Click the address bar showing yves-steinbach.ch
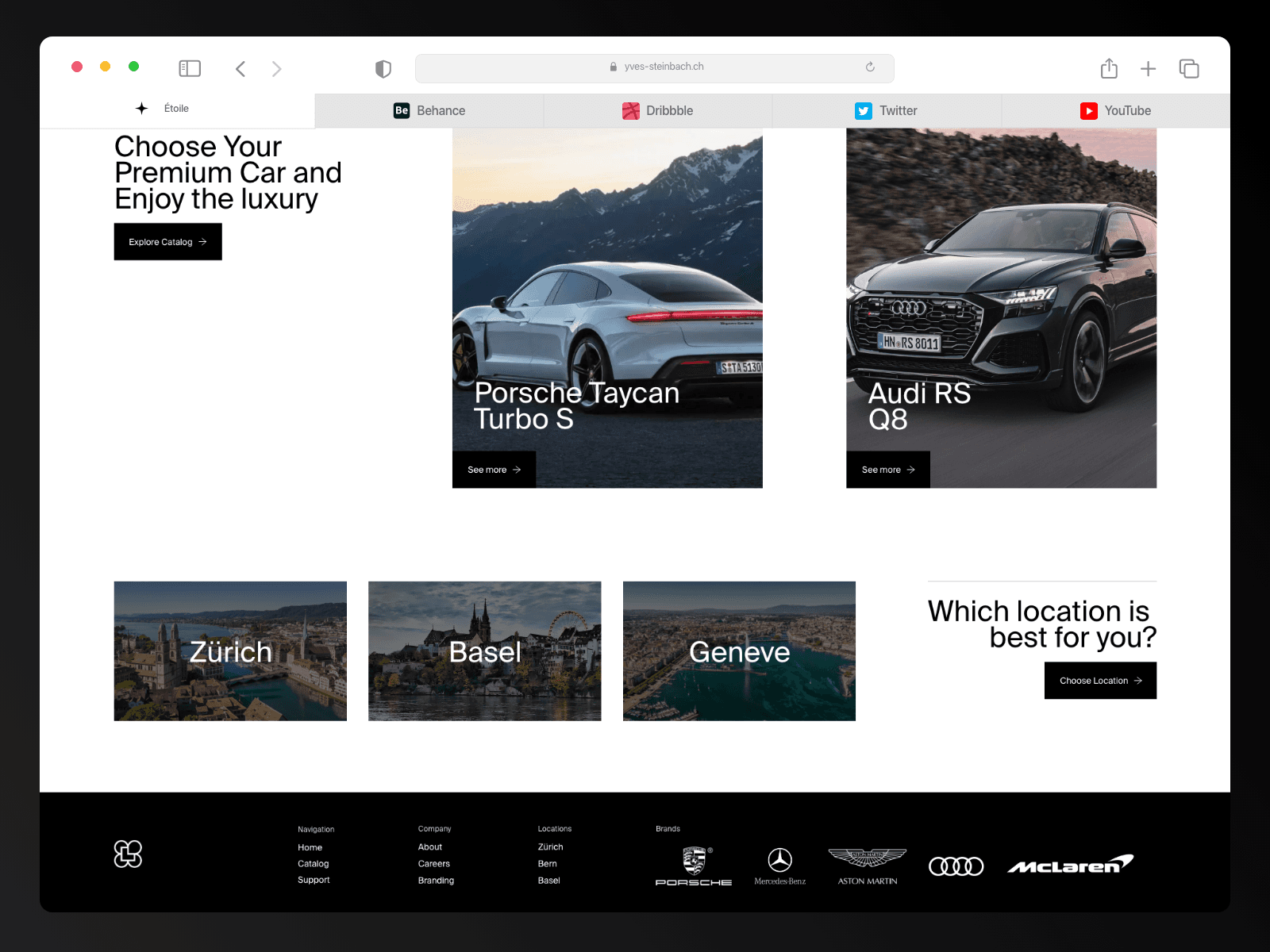 tap(655, 68)
